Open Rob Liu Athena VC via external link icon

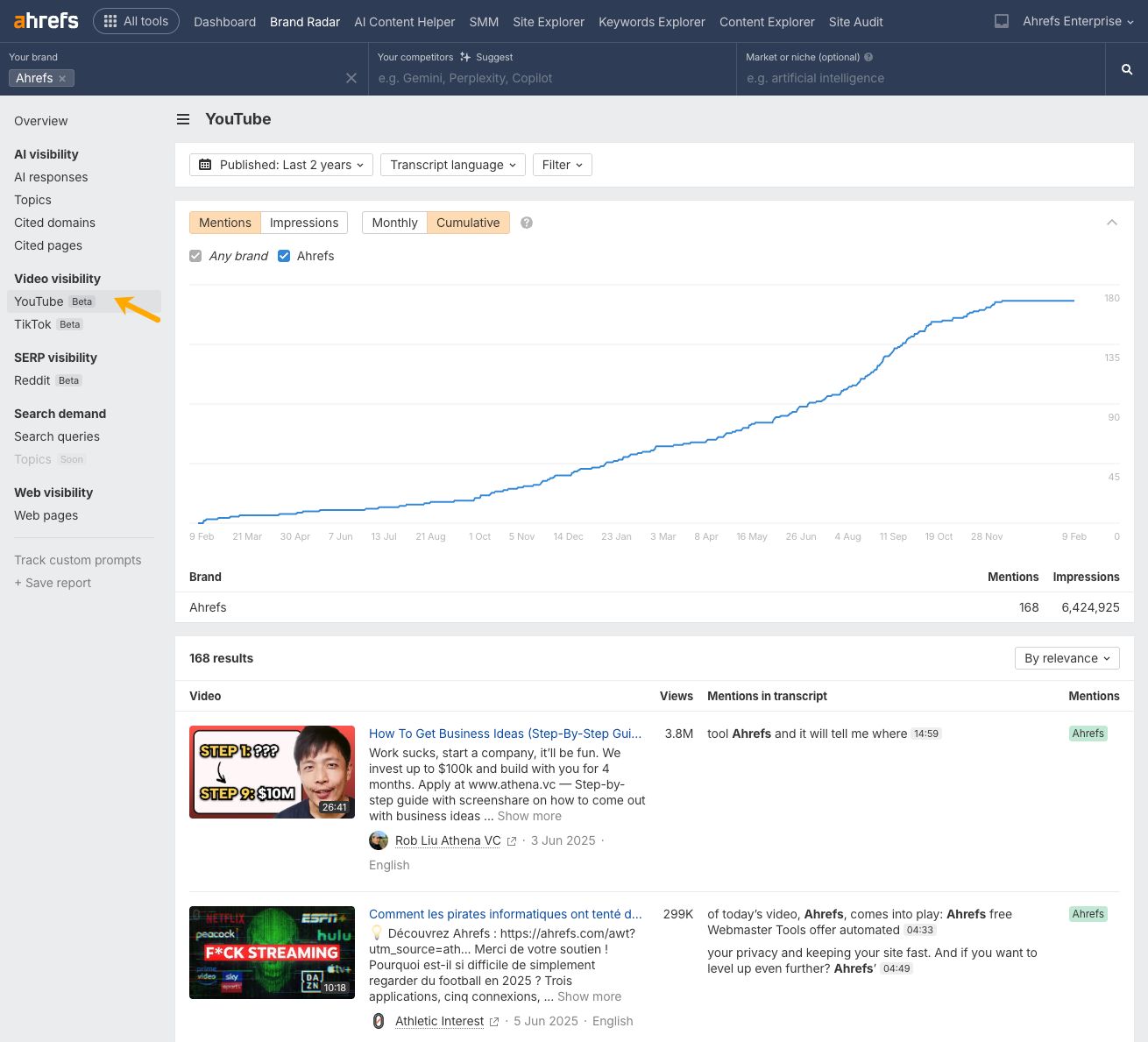512,840
